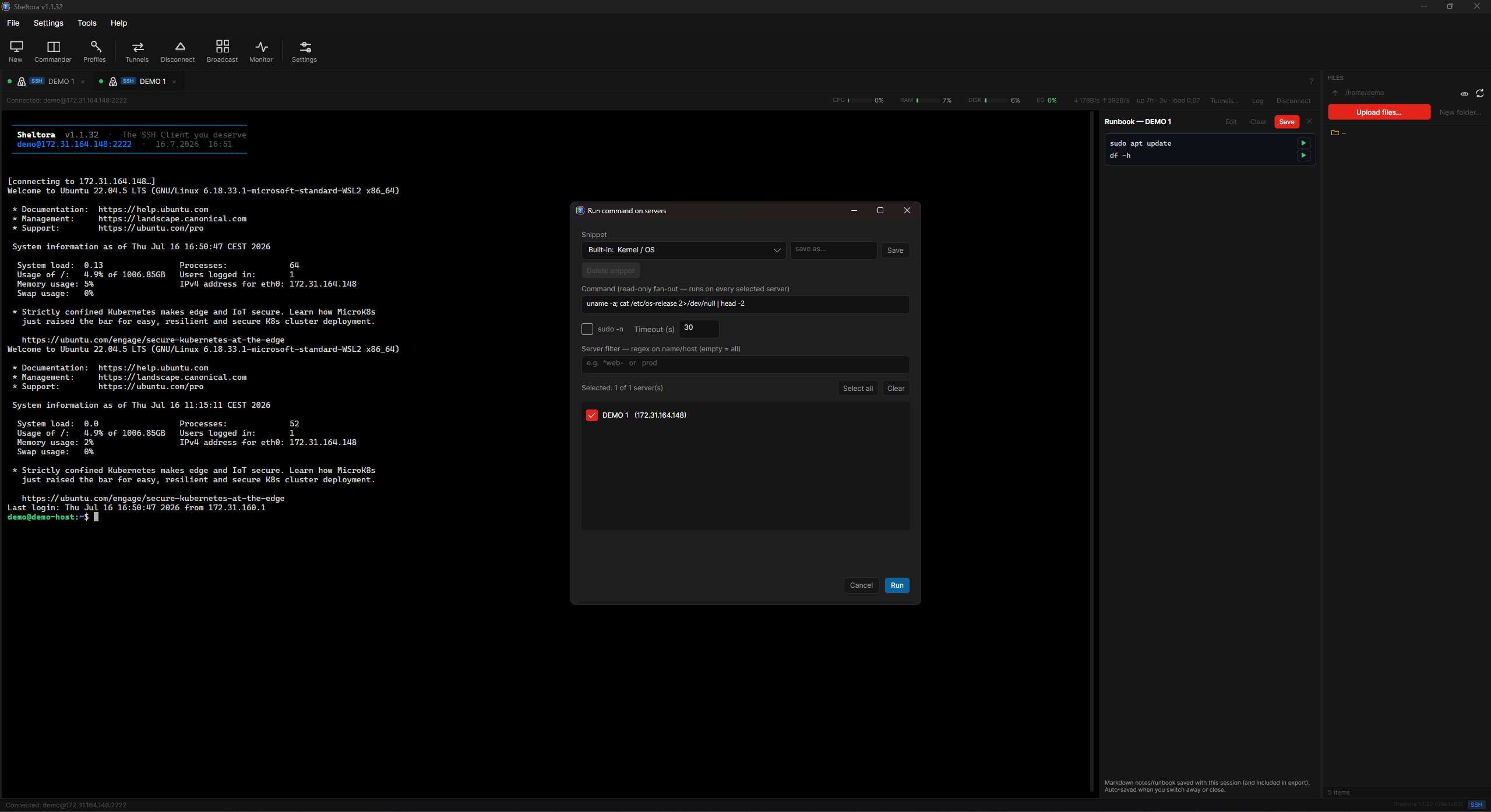1491x812 pixels.
Task: Toggle hidden files eye icon
Action: pyautogui.click(x=1464, y=93)
